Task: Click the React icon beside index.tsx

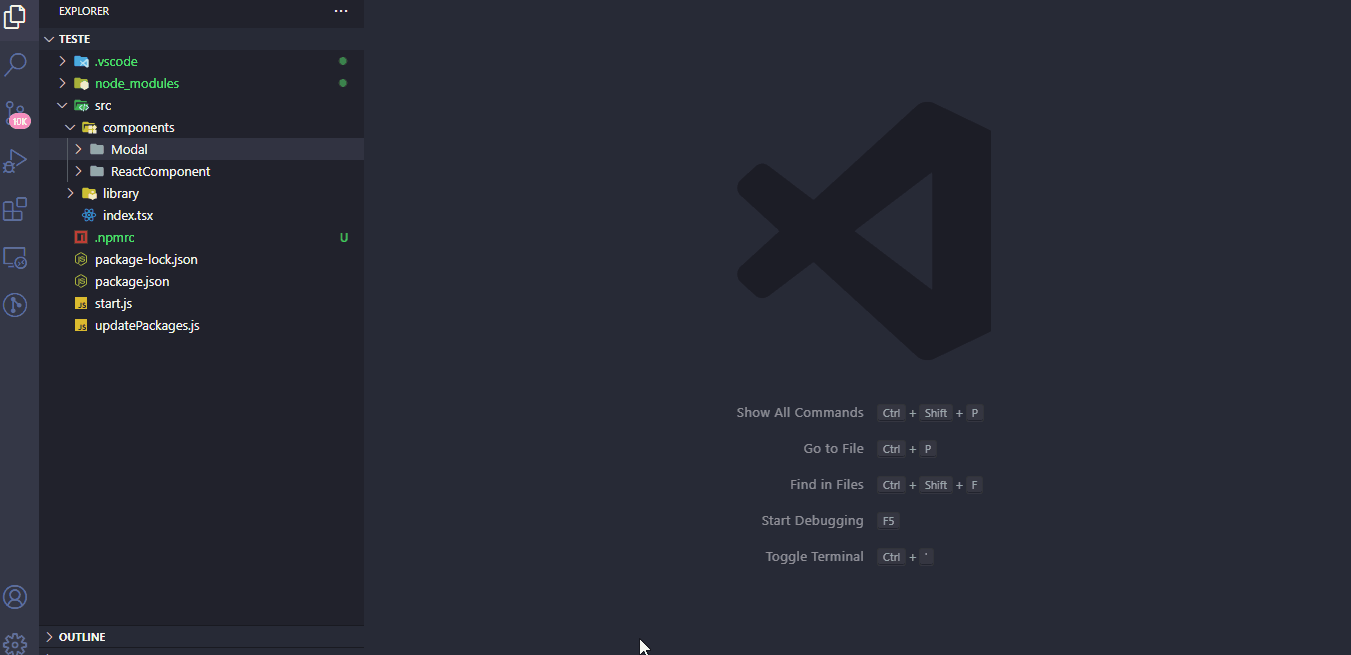Action: click(90, 215)
